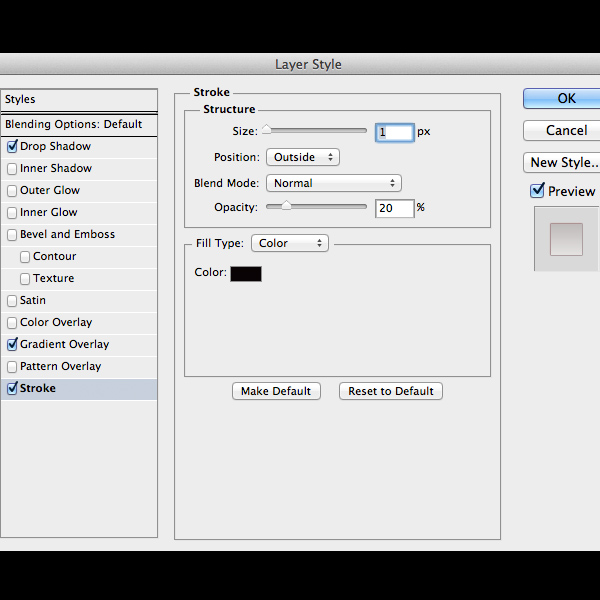Enable the Pattern Overlay checkbox
600x600 pixels.
tap(12, 367)
